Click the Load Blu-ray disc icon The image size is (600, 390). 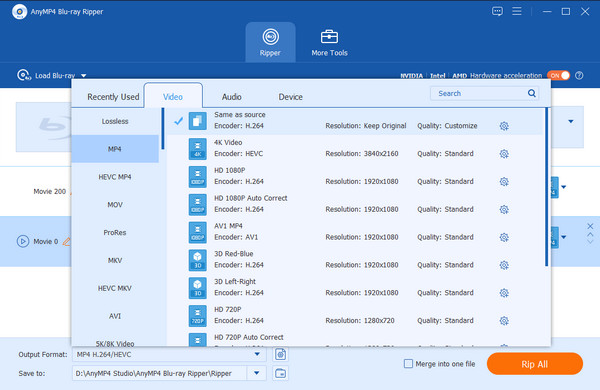coord(24,75)
